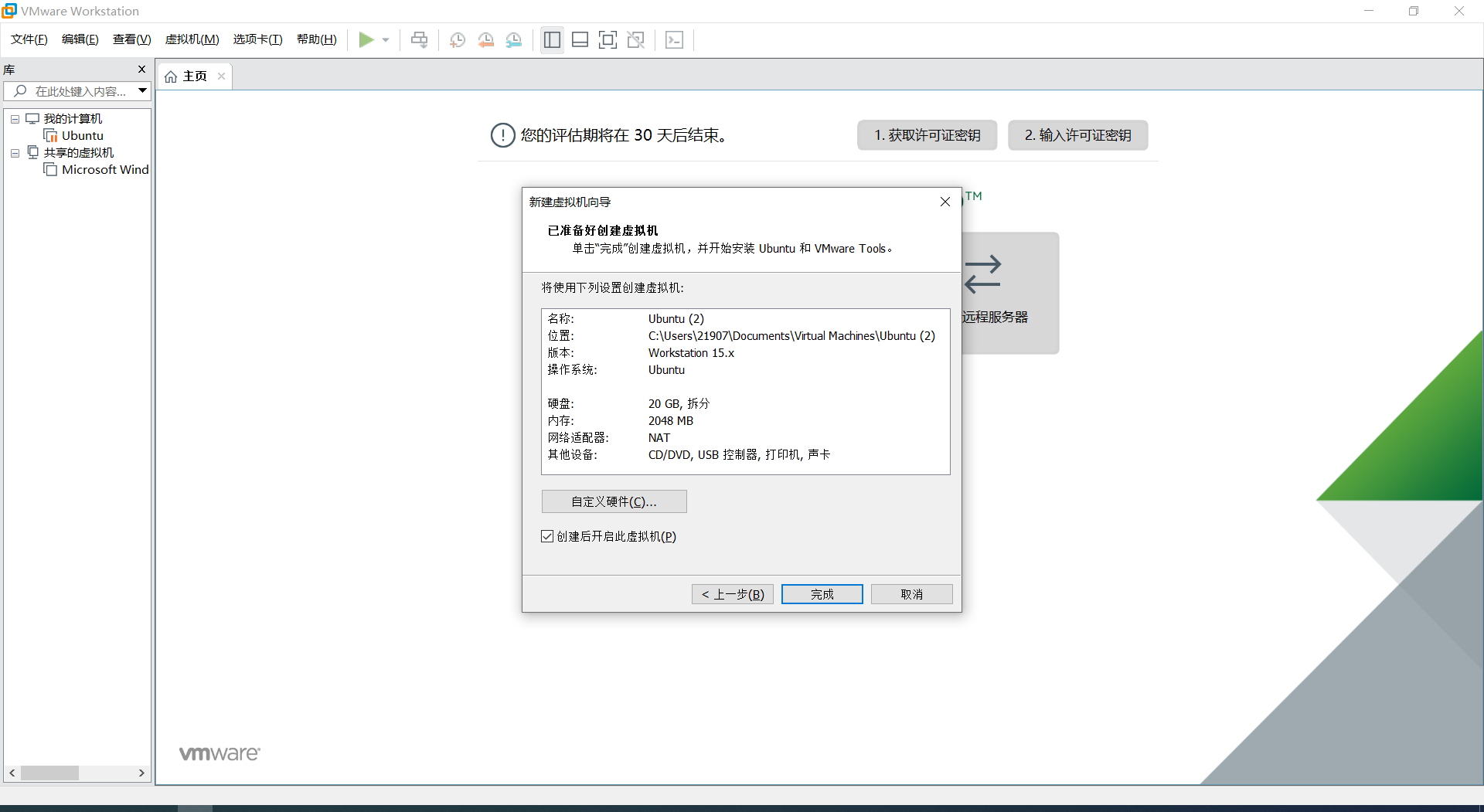Enable the open VM after creation checkbox
The image size is (1484, 812).
[546, 536]
